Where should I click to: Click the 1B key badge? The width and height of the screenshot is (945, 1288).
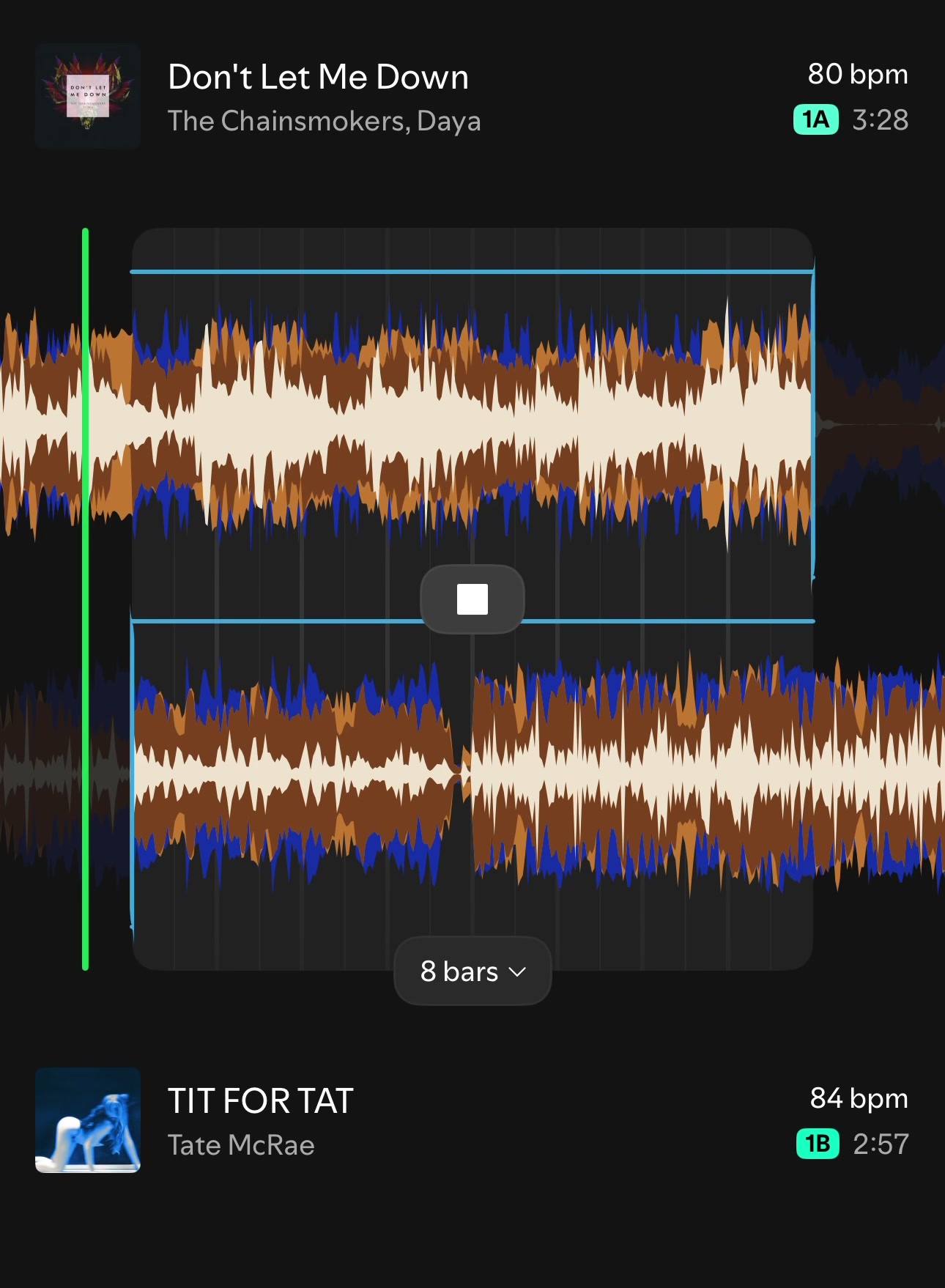(818, 1144)
